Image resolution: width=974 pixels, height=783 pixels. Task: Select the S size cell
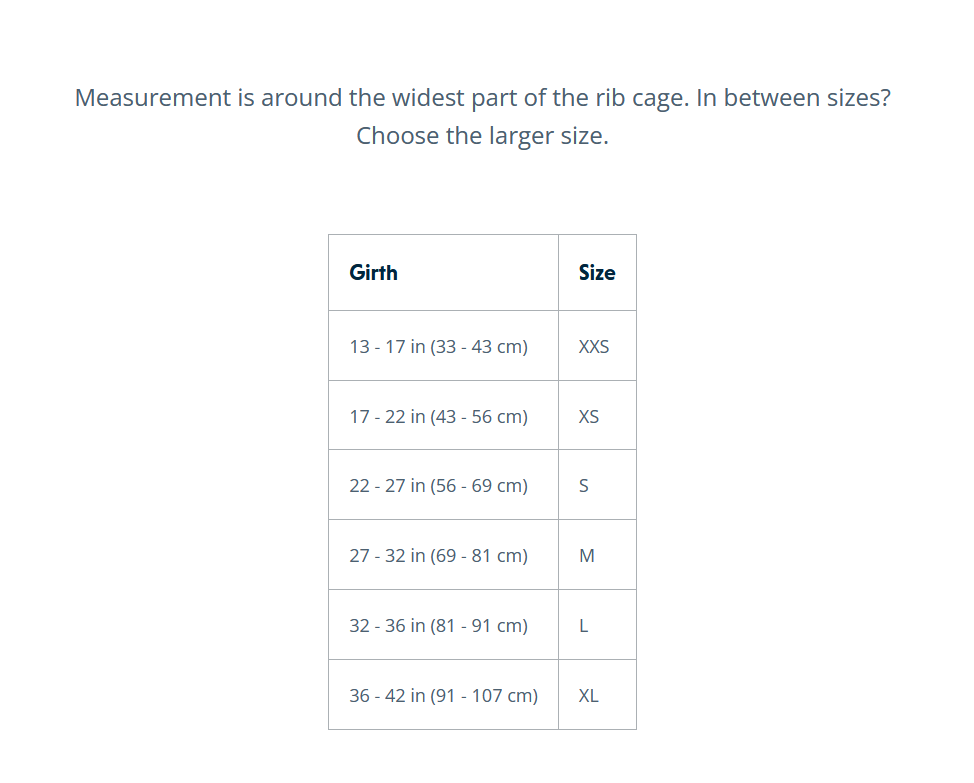tap(597, 485)
